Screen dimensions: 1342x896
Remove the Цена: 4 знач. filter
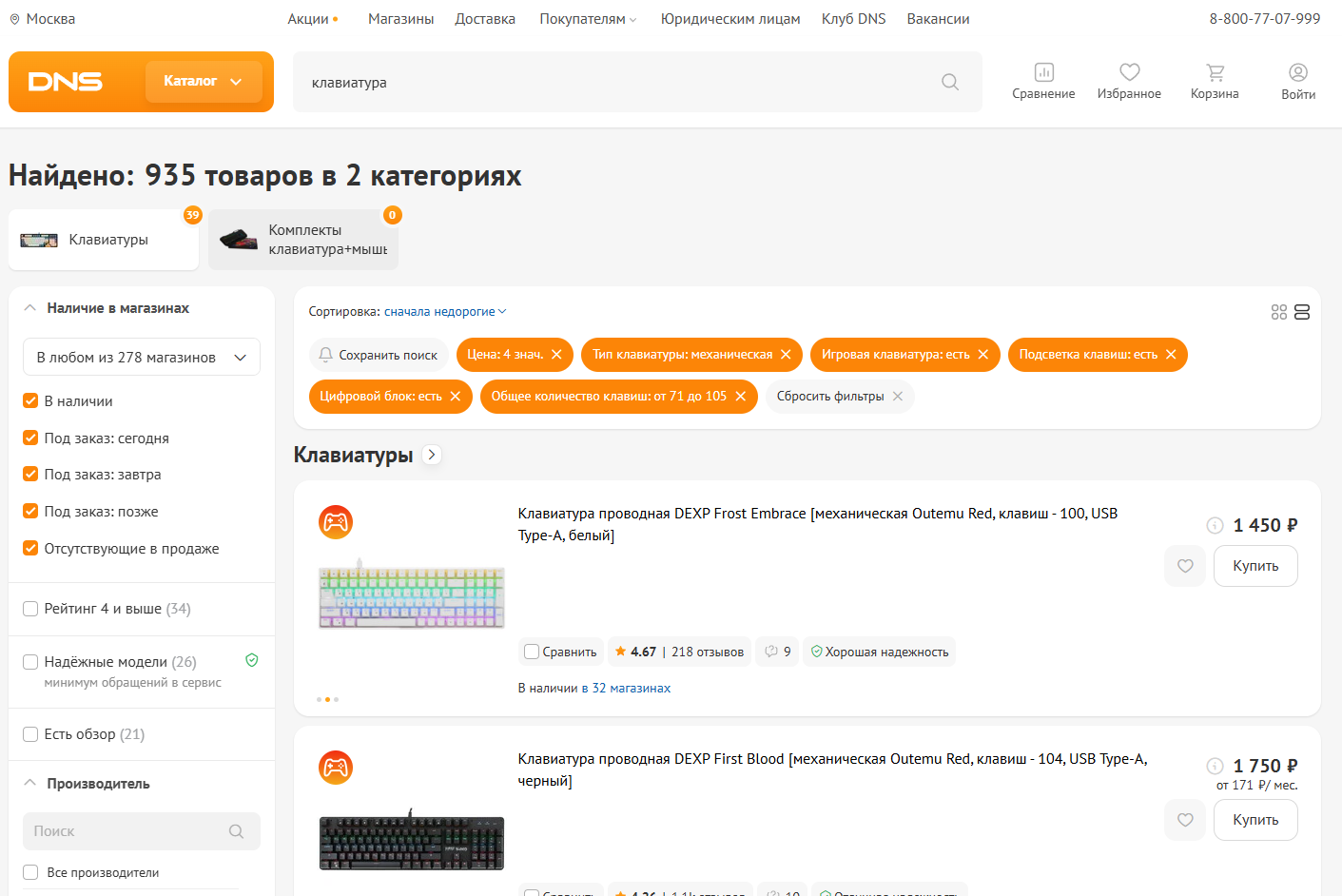tap(556, 355)
